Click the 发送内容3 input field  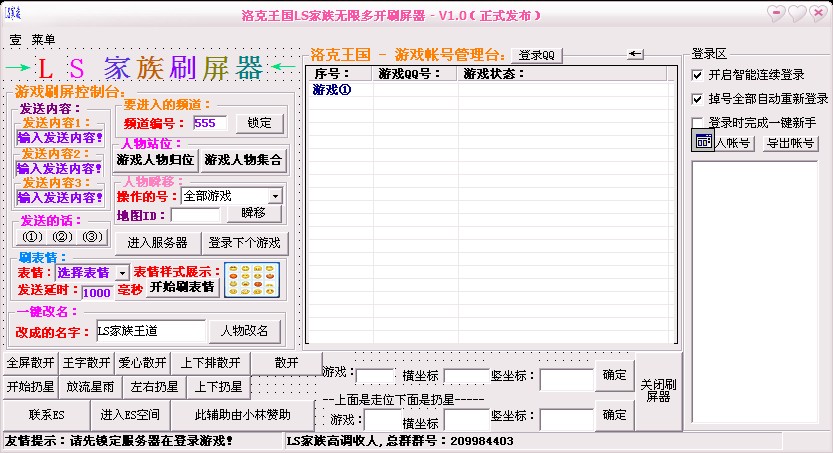pyautogui.click(x=60, y=198)
